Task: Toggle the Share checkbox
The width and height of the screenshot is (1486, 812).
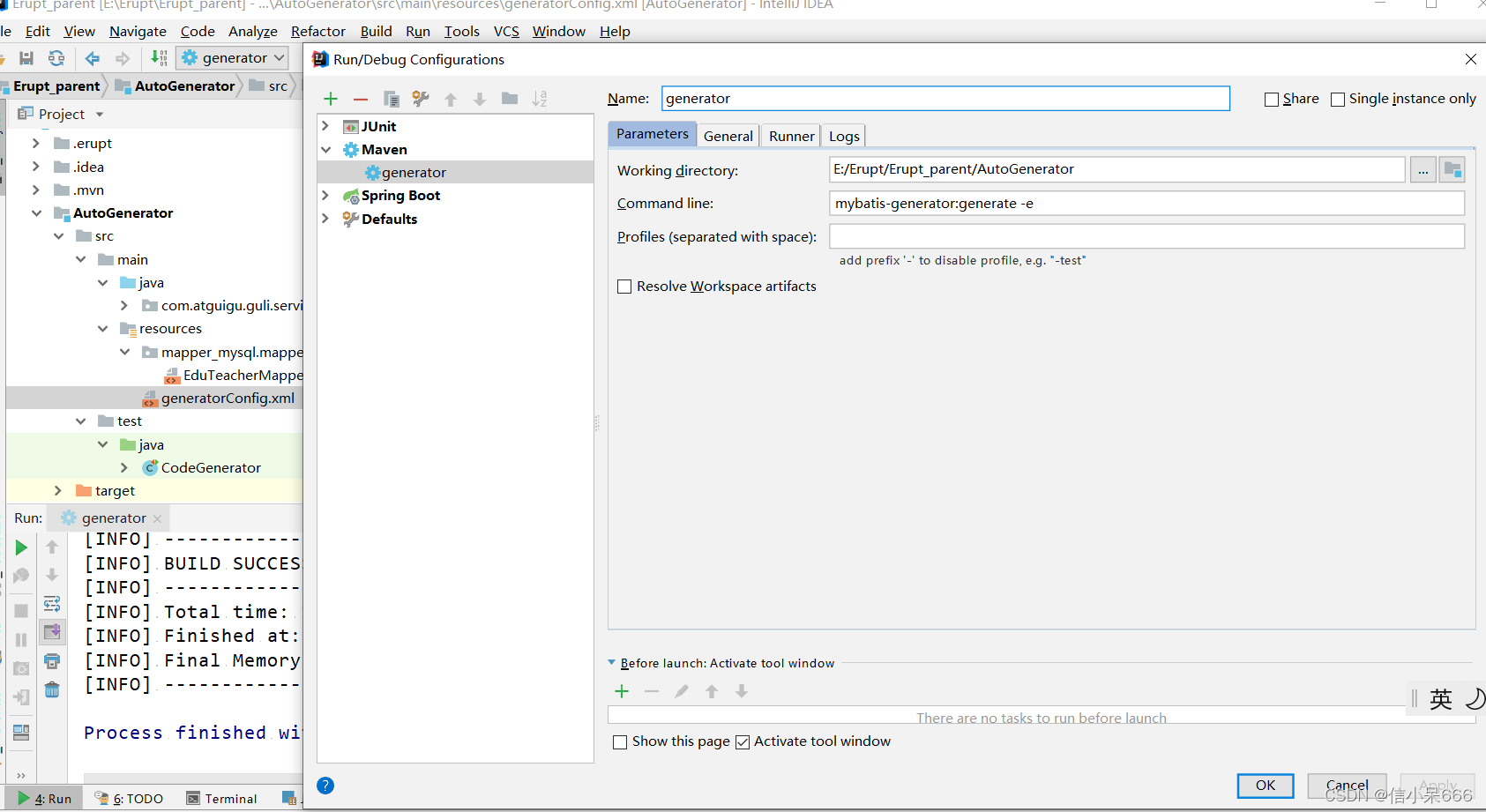Action: [x=1272, y=100]
